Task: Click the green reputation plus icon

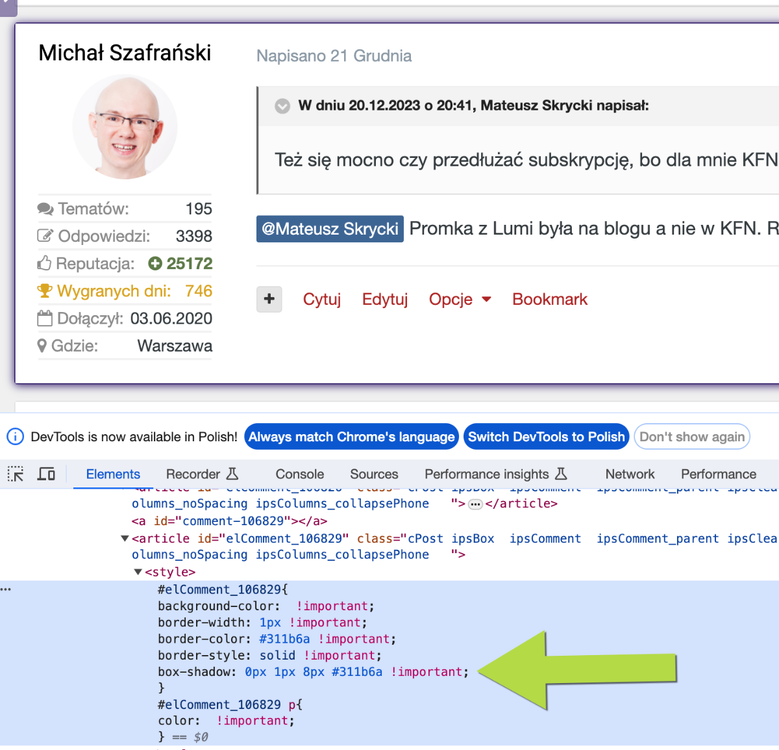Action: (x=155, y=264)
